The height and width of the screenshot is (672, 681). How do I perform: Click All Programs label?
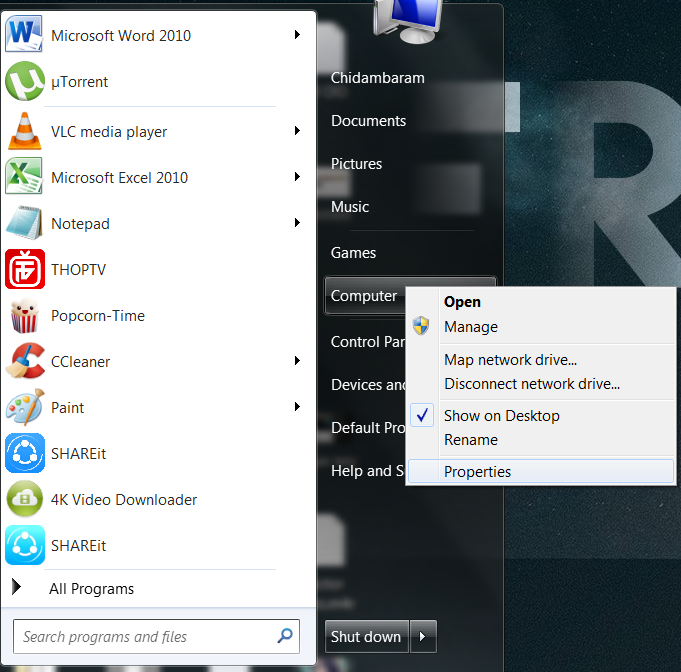point(91,589)
